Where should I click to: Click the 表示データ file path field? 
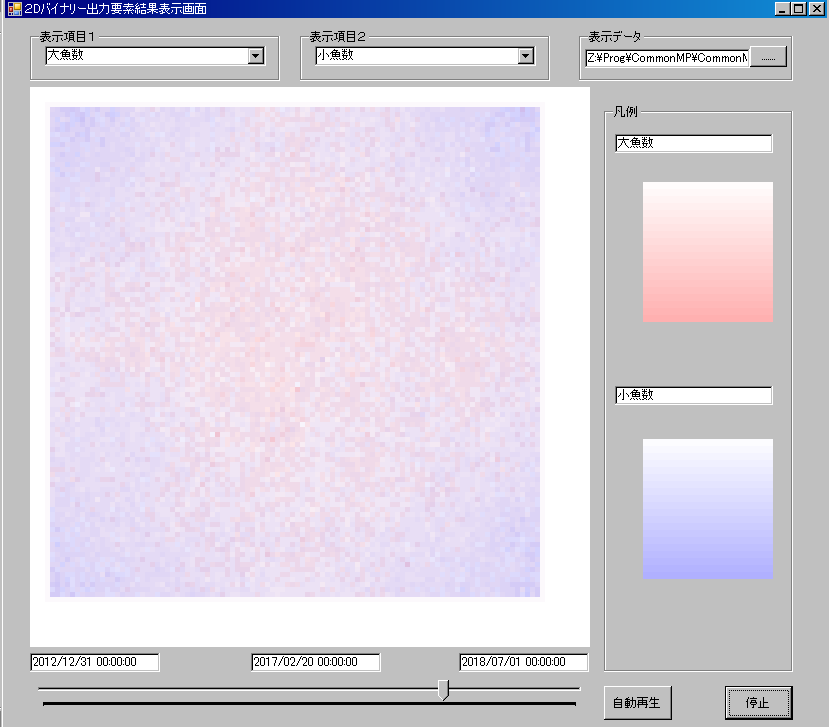click(x=667, y=58)
